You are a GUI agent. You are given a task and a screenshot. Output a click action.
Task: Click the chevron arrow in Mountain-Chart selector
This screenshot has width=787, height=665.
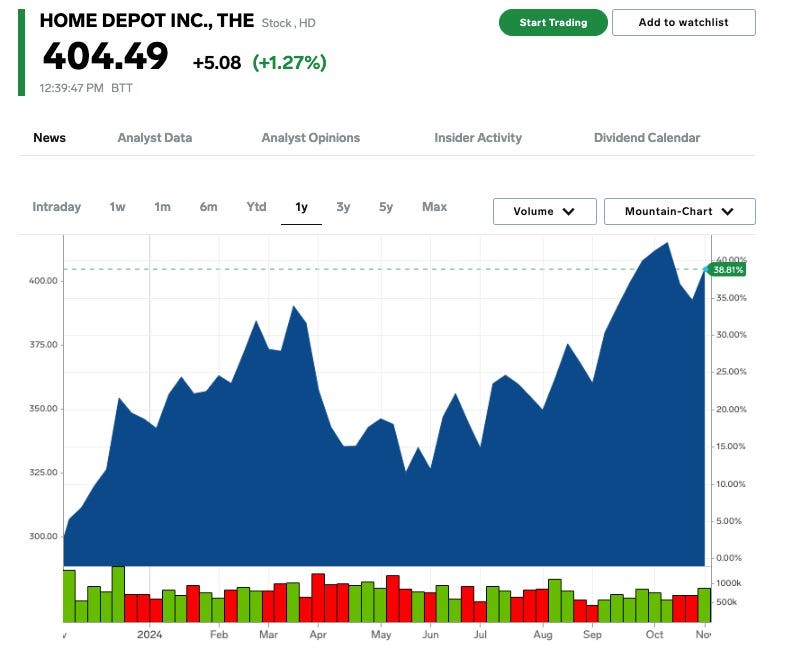[727, 212]
